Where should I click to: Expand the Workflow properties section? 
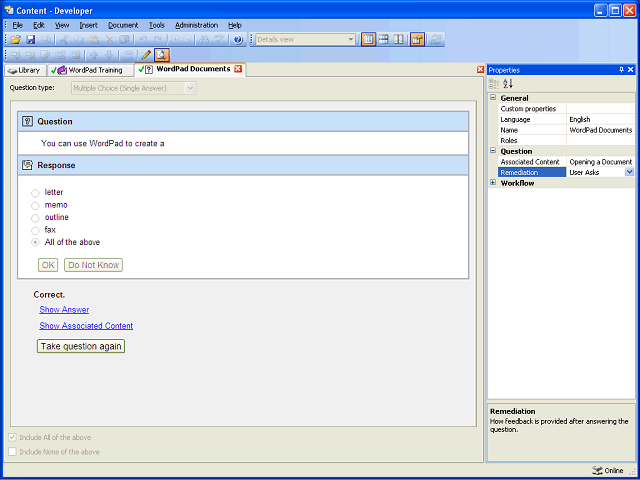493,183
